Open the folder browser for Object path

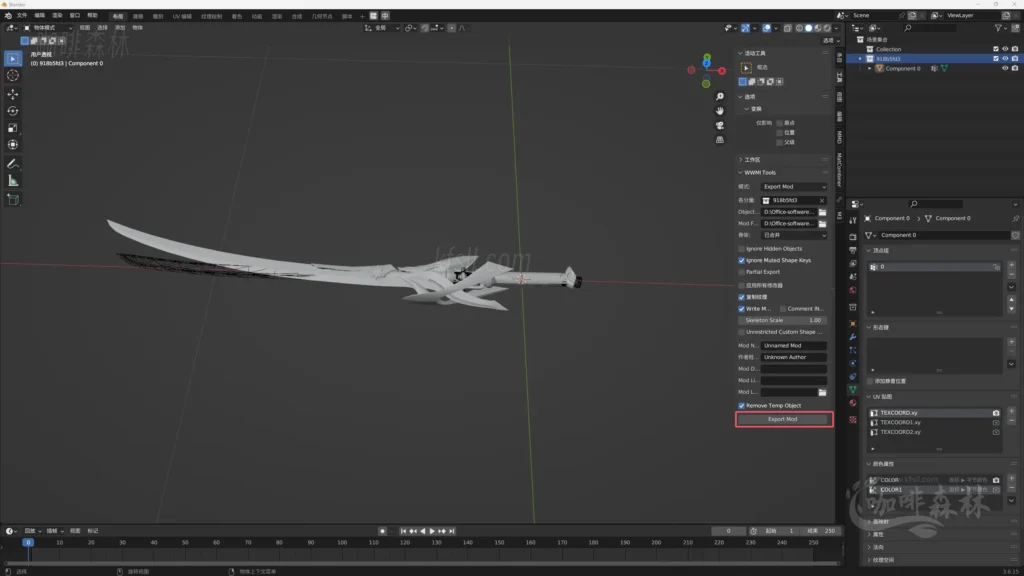click(822, 212)
